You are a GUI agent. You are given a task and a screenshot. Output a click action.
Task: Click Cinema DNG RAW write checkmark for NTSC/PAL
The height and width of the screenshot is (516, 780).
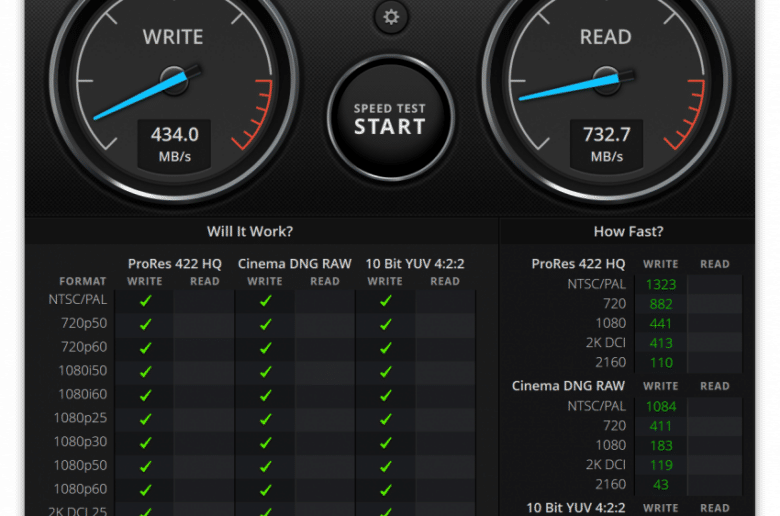[265, 301]
